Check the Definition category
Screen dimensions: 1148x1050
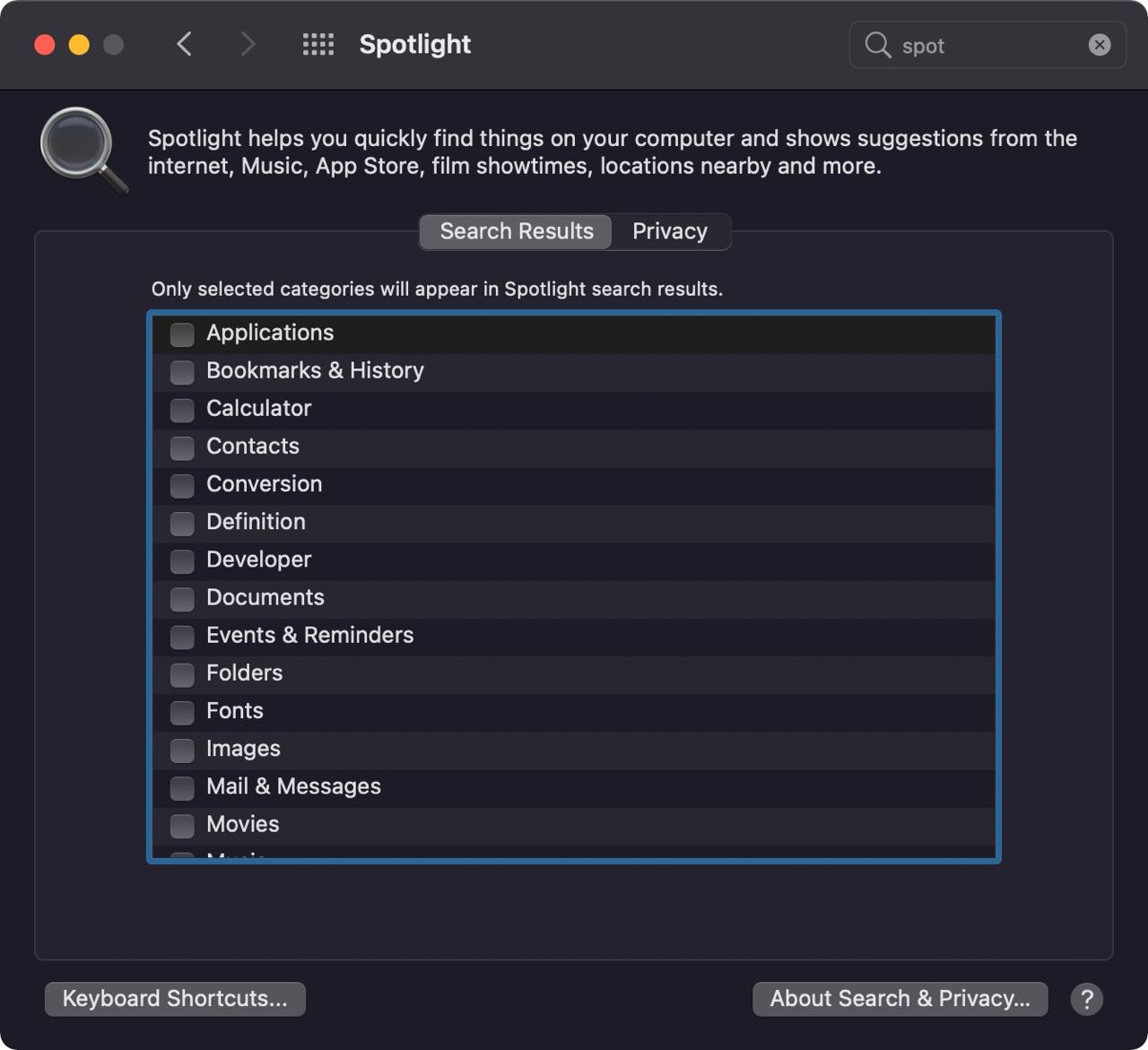[x=182, y=523]
